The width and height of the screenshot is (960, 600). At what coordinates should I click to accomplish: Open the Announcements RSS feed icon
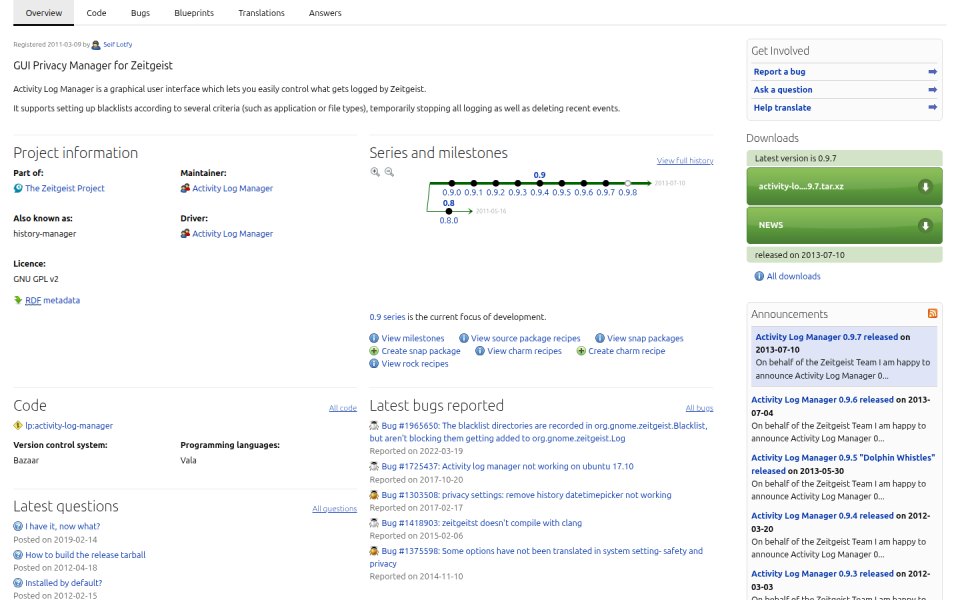pyautogui.click(x=932, y=313)
